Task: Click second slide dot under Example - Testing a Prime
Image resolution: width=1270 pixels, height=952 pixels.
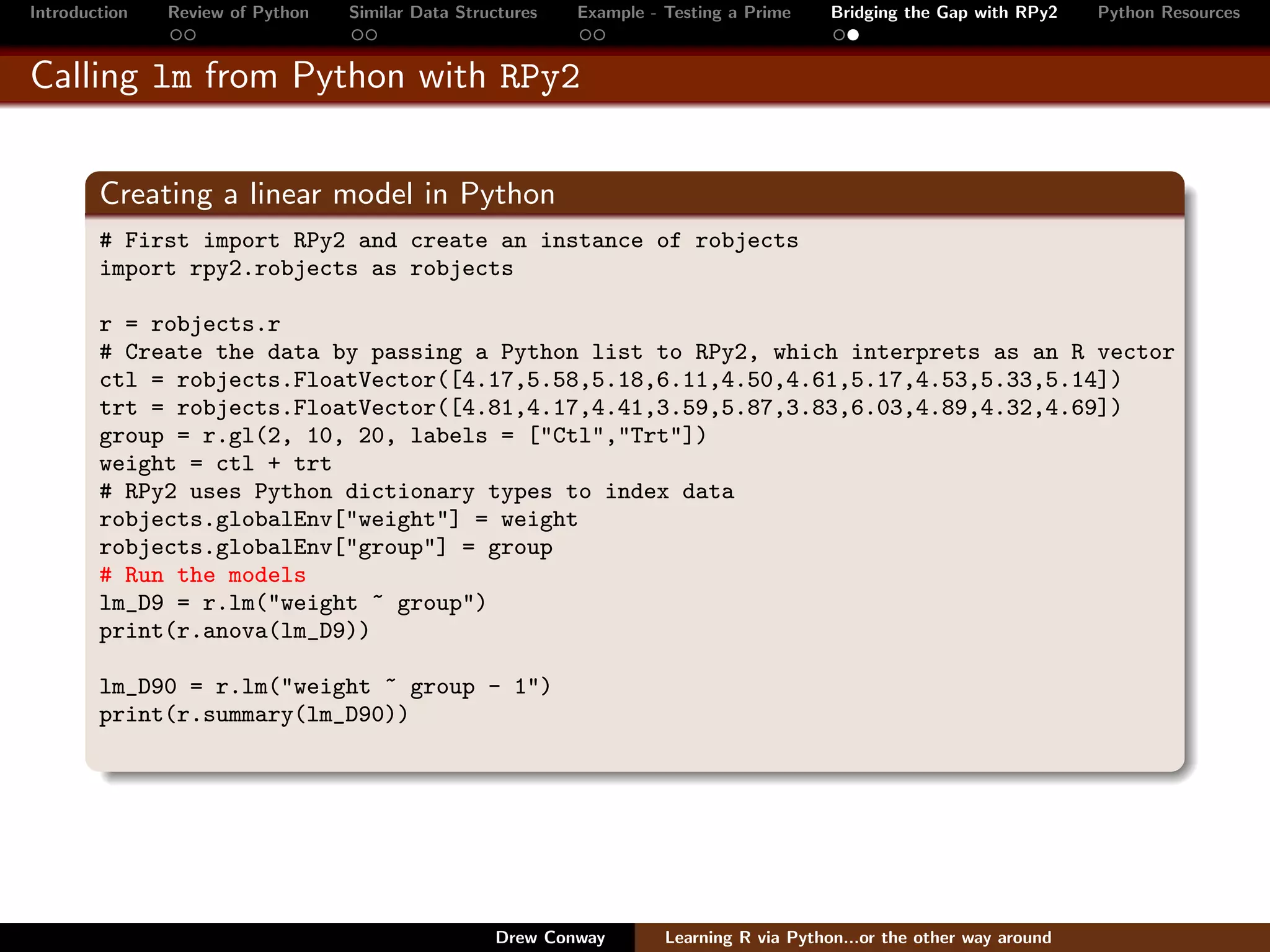Action: pos(600,35)
